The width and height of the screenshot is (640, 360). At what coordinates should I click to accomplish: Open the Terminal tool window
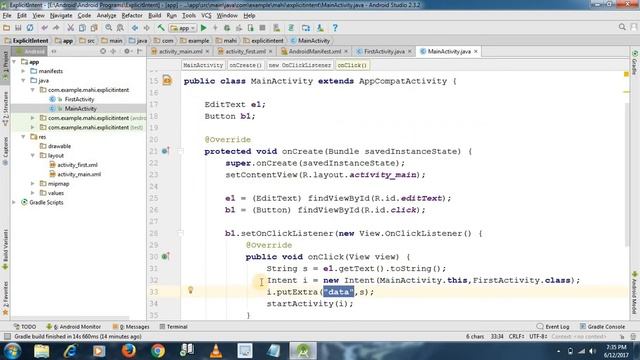click(x=173, y=327)
